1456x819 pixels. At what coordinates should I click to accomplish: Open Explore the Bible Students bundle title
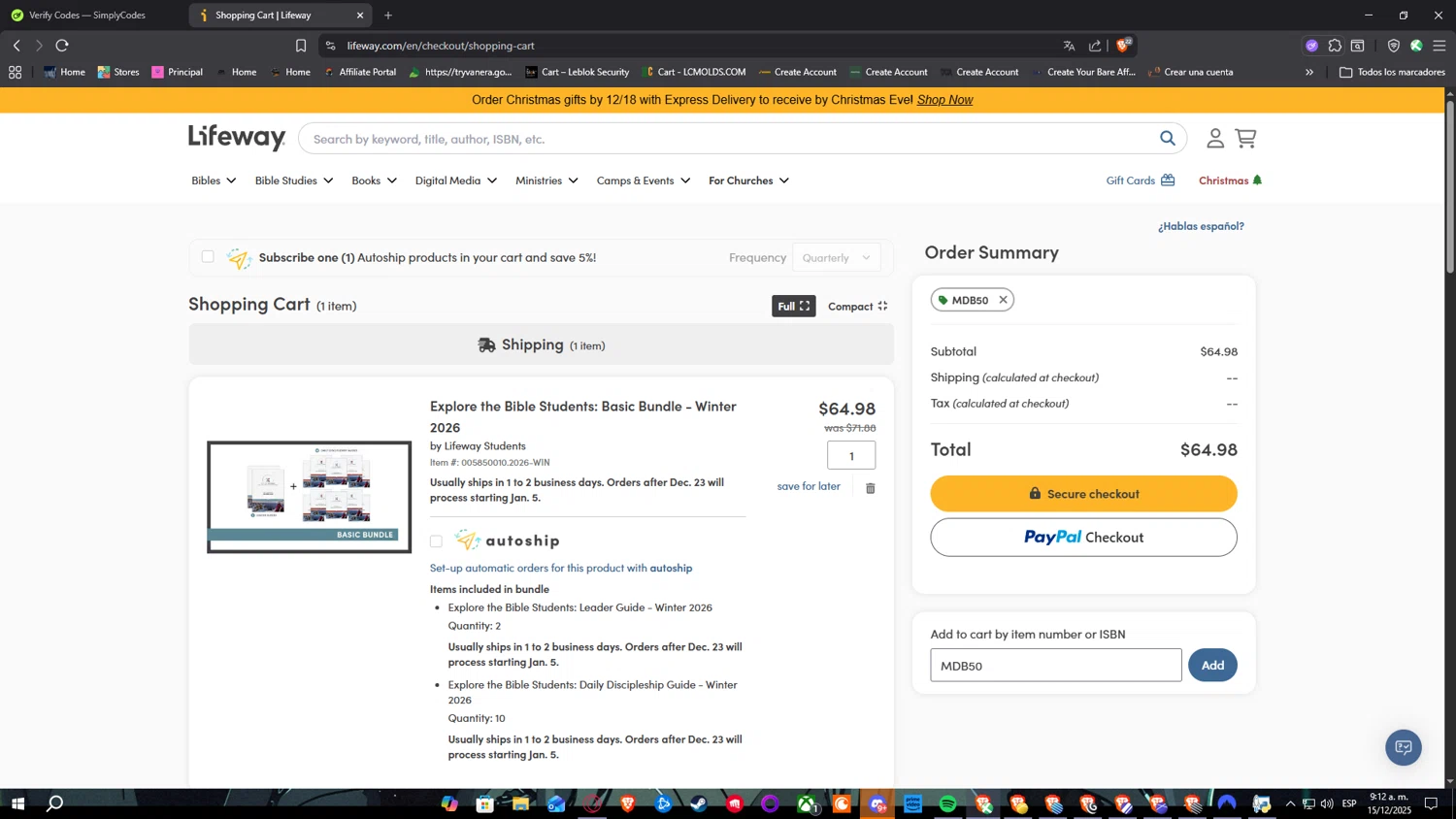(x=582, y=416)
